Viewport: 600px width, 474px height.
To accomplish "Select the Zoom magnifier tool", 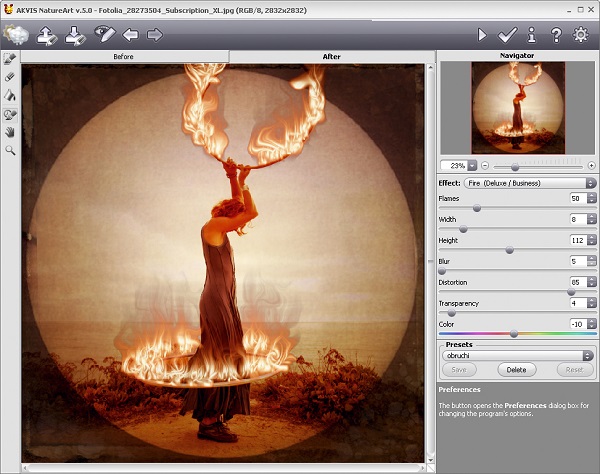I will pos(10,150).
